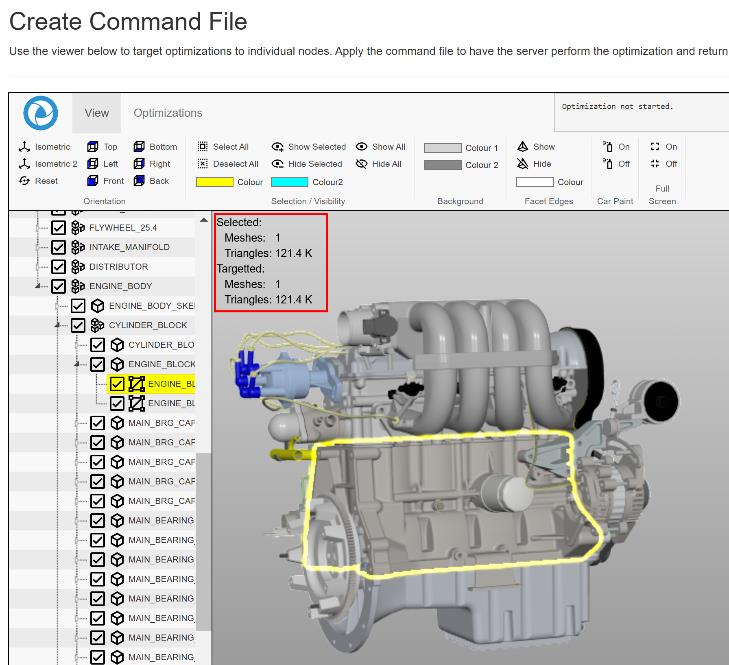Viewport: 729px width, 665px height.
Task: Collapse the CYLINDER_BLOCK tree node
Action: pyautogui.click(x=58, y=325)
